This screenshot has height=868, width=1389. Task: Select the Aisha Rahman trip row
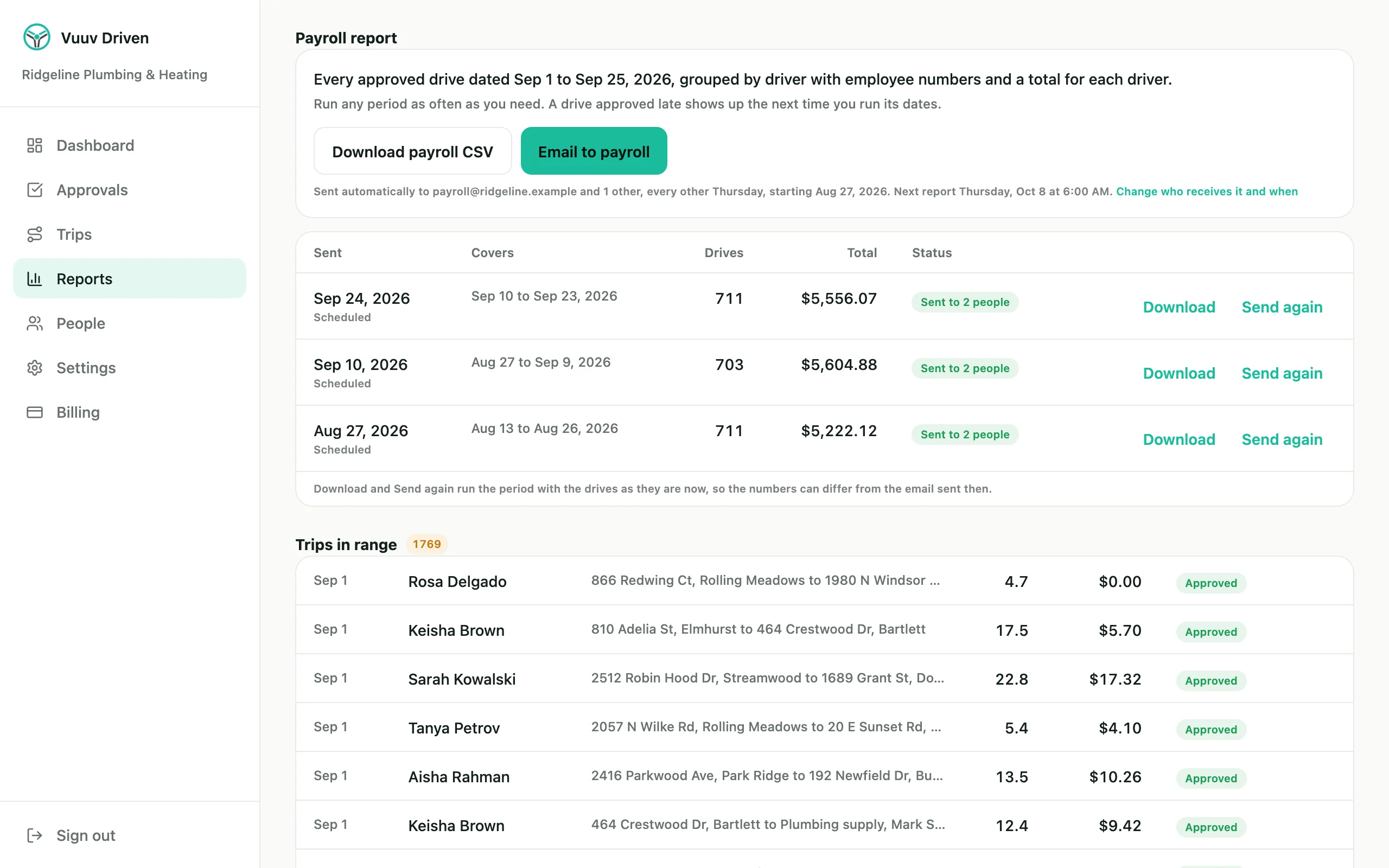point(824,776)
